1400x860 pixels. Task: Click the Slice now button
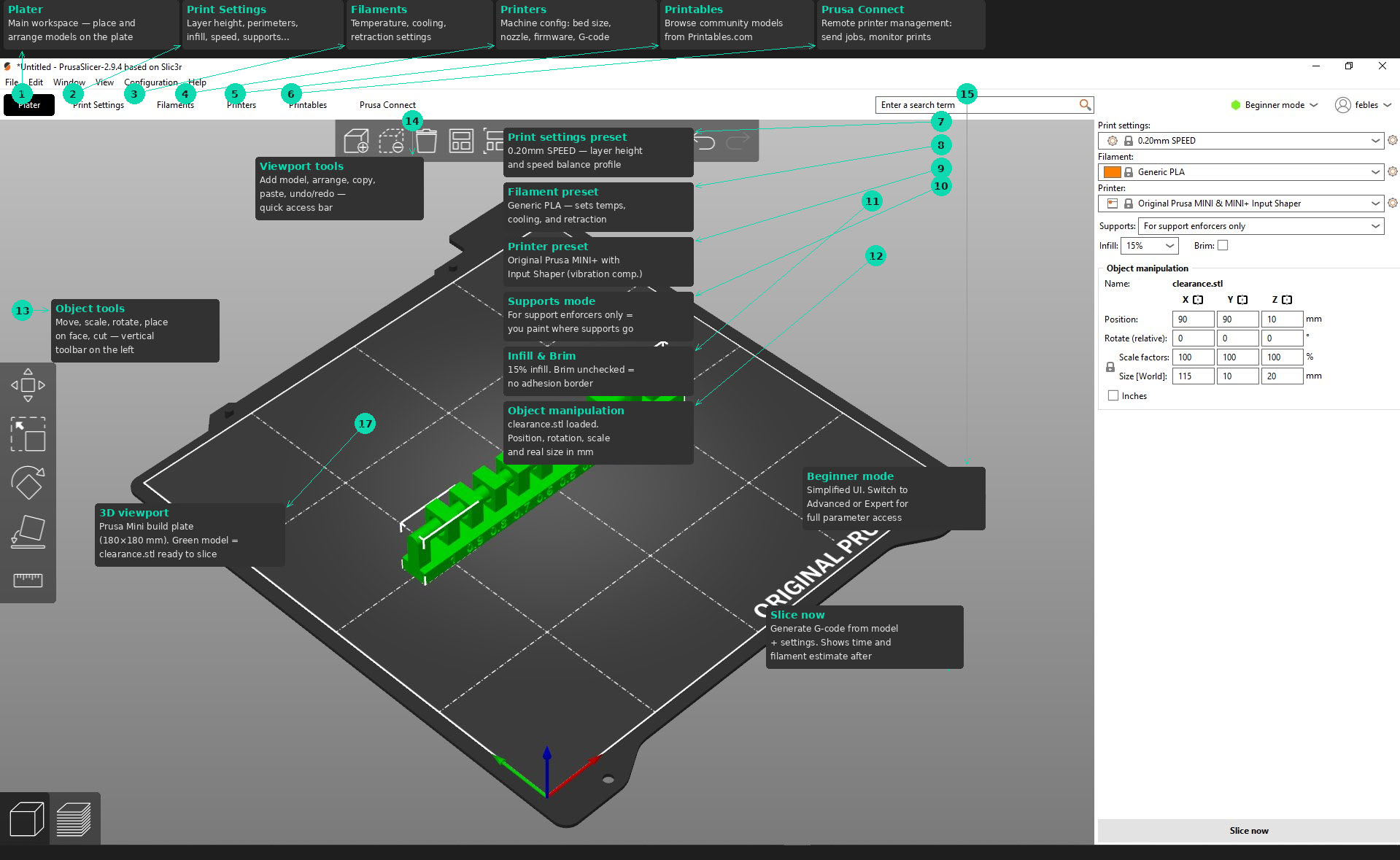pos(1248,830)
